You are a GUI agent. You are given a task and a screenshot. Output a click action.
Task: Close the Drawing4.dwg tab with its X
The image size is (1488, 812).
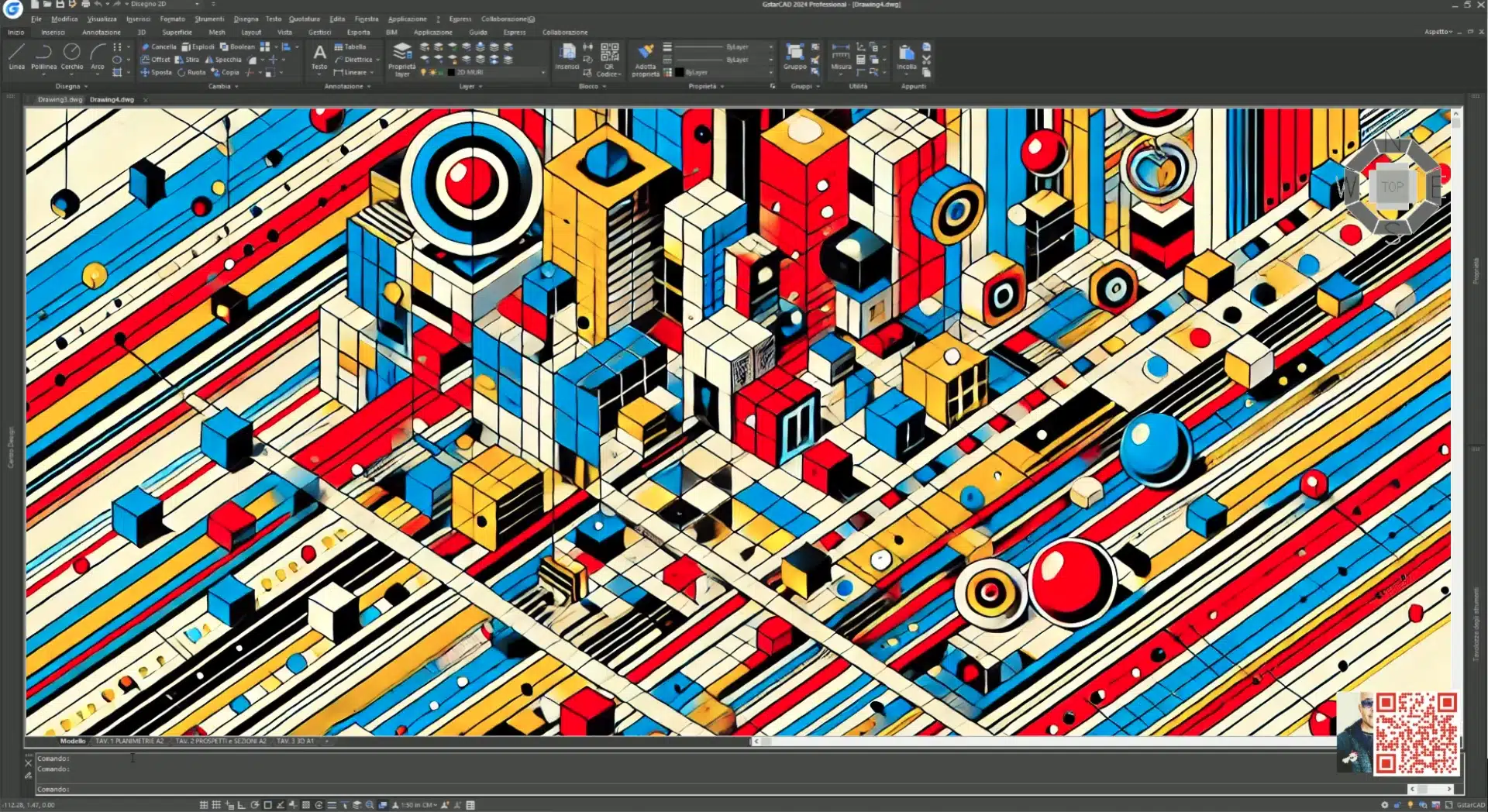point(146,100)
